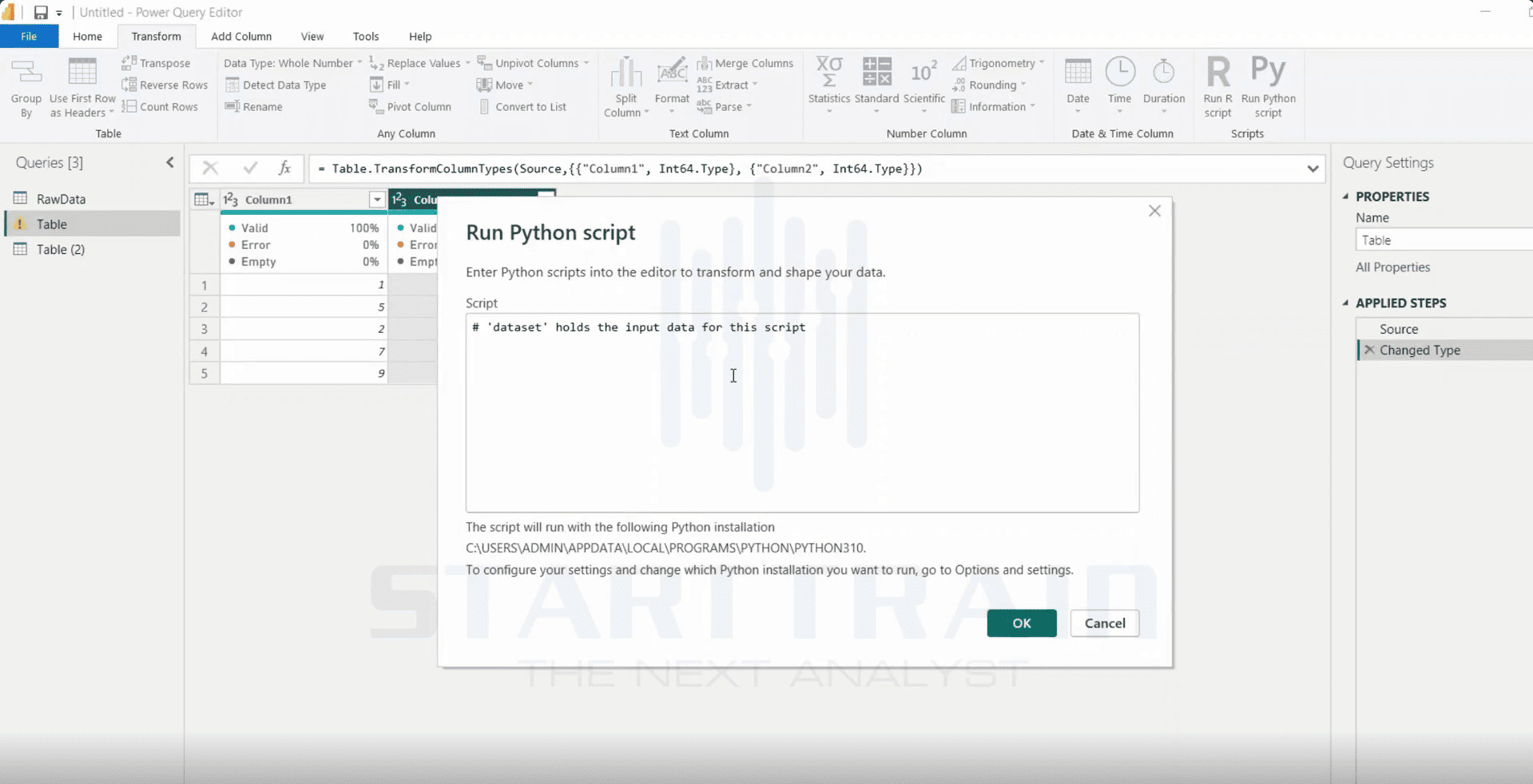The height and width of the screenshot is (784, 1533).
Task: Close the Run Python script dialog
Action: click(x=1154, y=211)
